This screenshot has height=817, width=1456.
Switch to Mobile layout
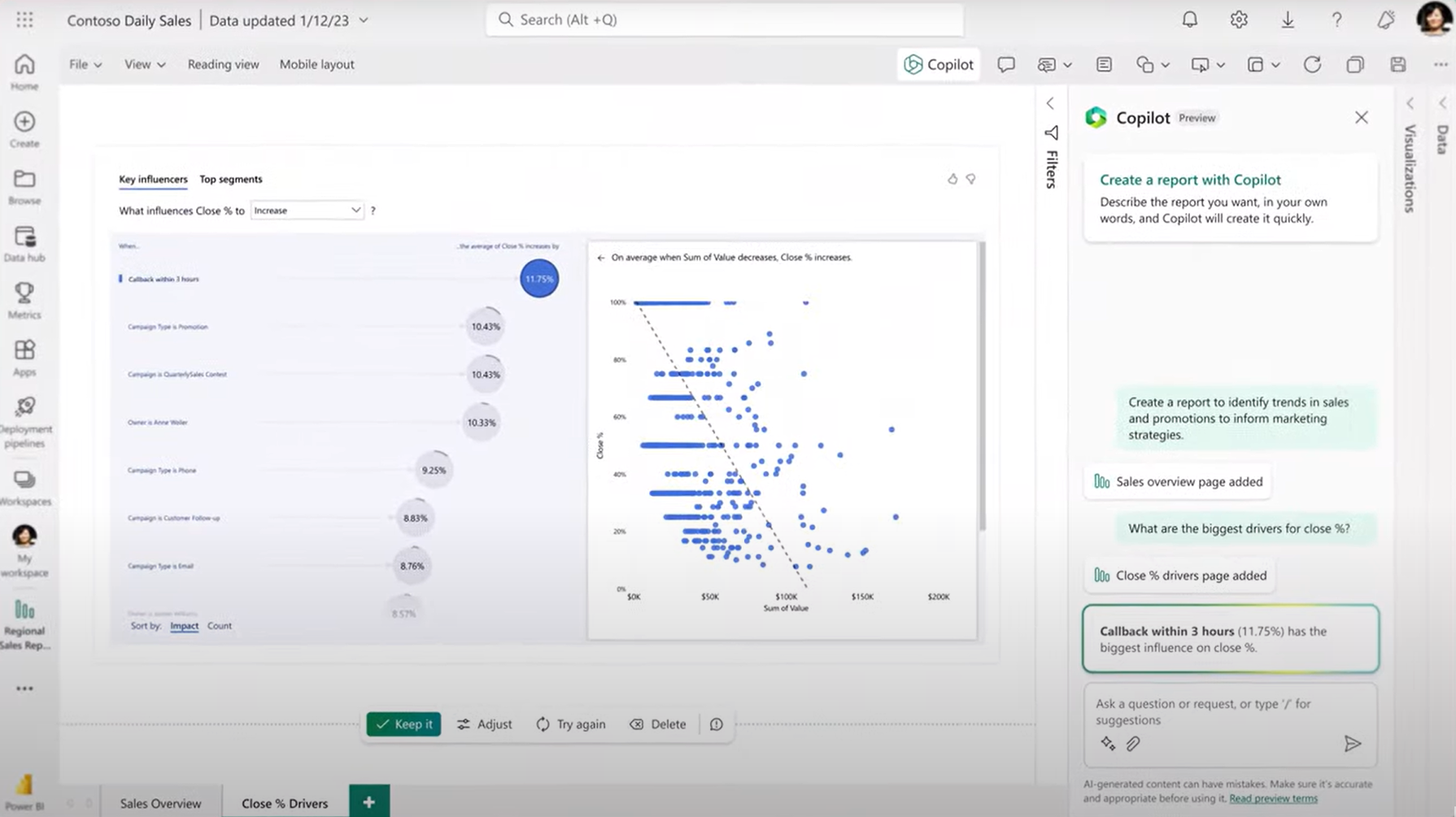tap(317, 64)
